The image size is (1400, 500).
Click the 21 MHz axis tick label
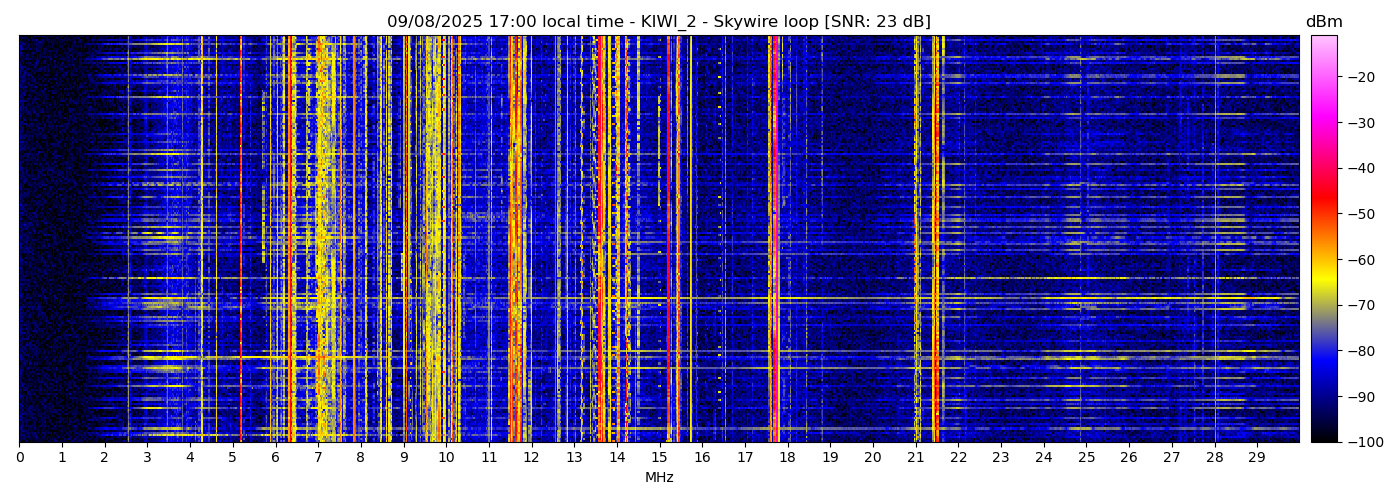click(x=915, y=457)
